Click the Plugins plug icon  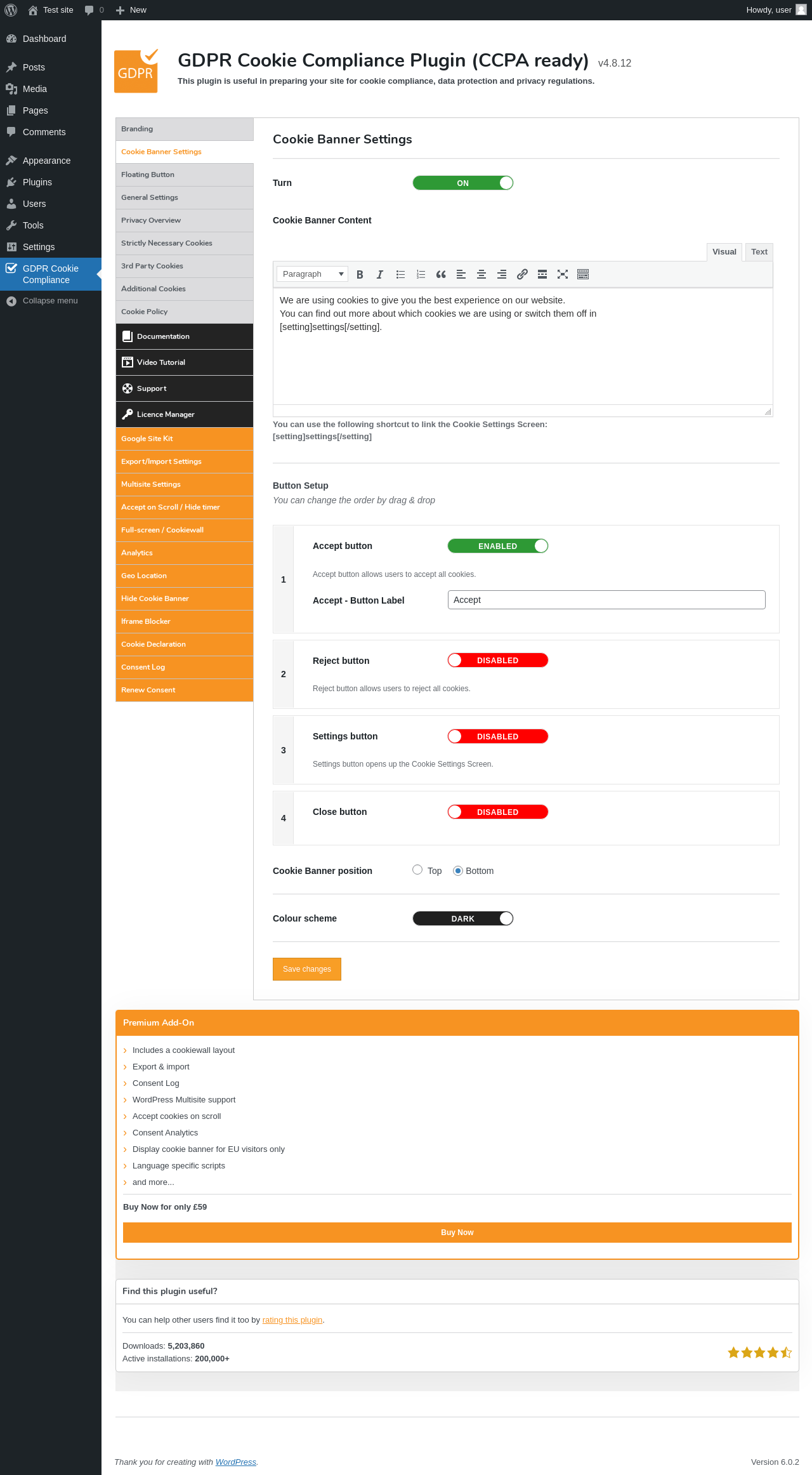pos(11,182)
